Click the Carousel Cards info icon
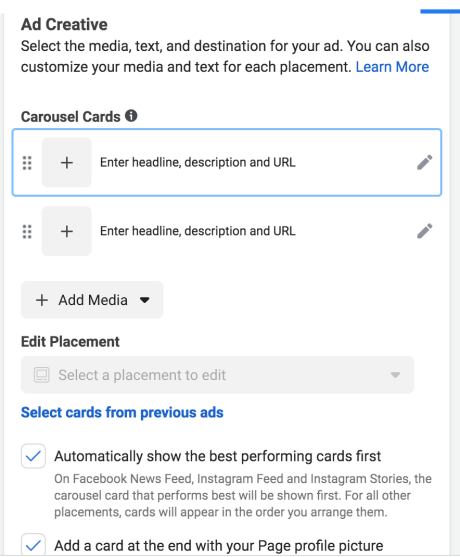The image size is (460, 557). coord(131,116)
